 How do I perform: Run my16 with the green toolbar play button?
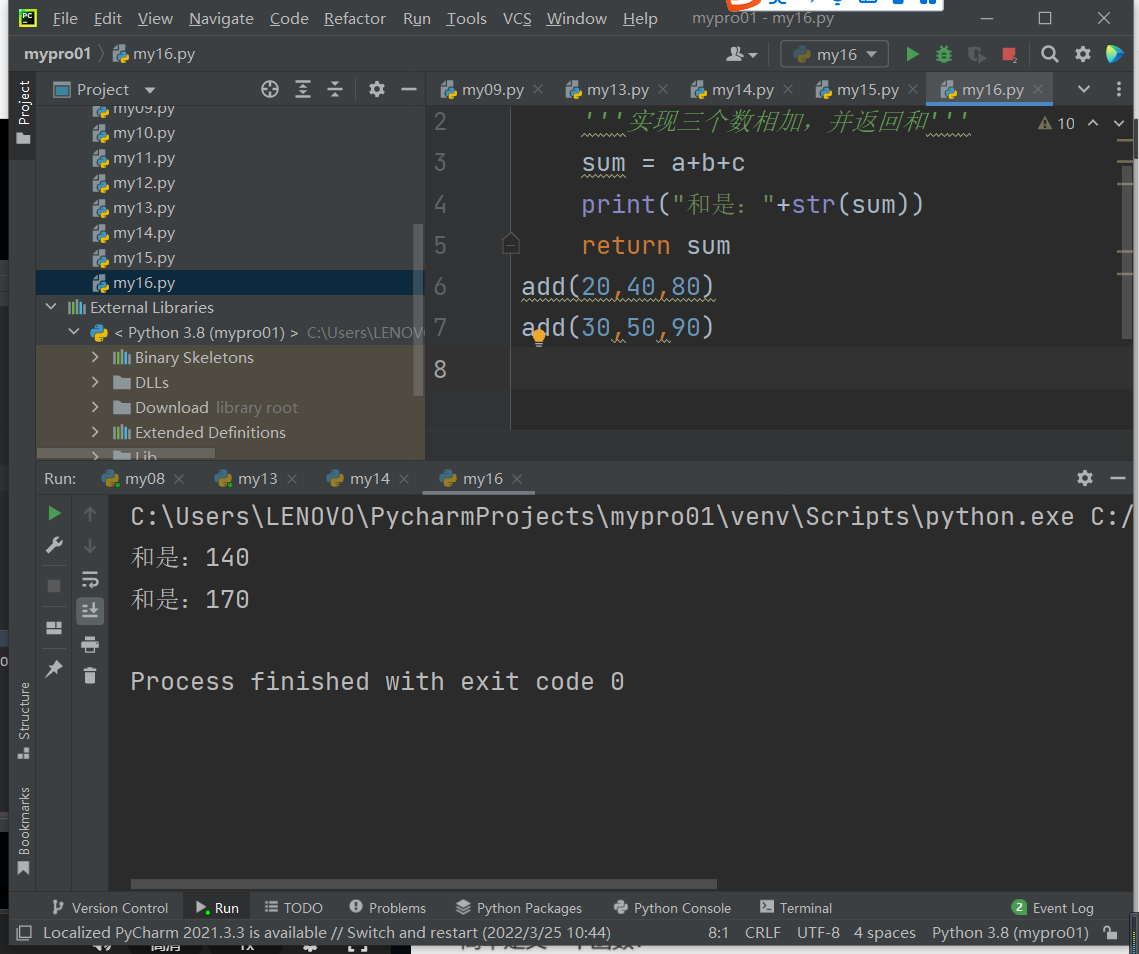coord(912,54)
